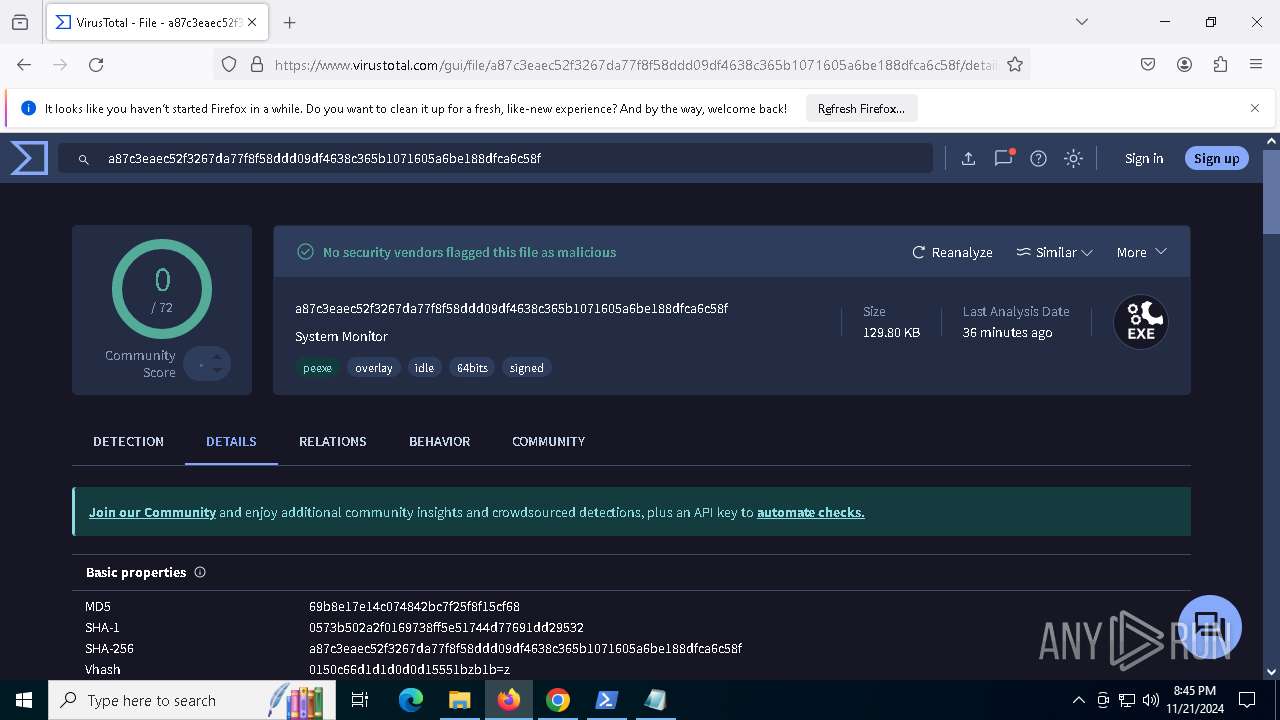Click the peexe tag
This screenshot has width=1280, height=720.
[x=317, y=368]
